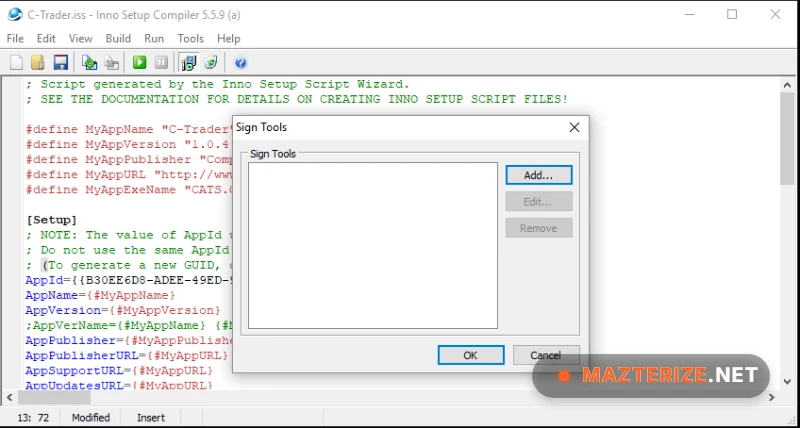Open the Tools menu

190,39
